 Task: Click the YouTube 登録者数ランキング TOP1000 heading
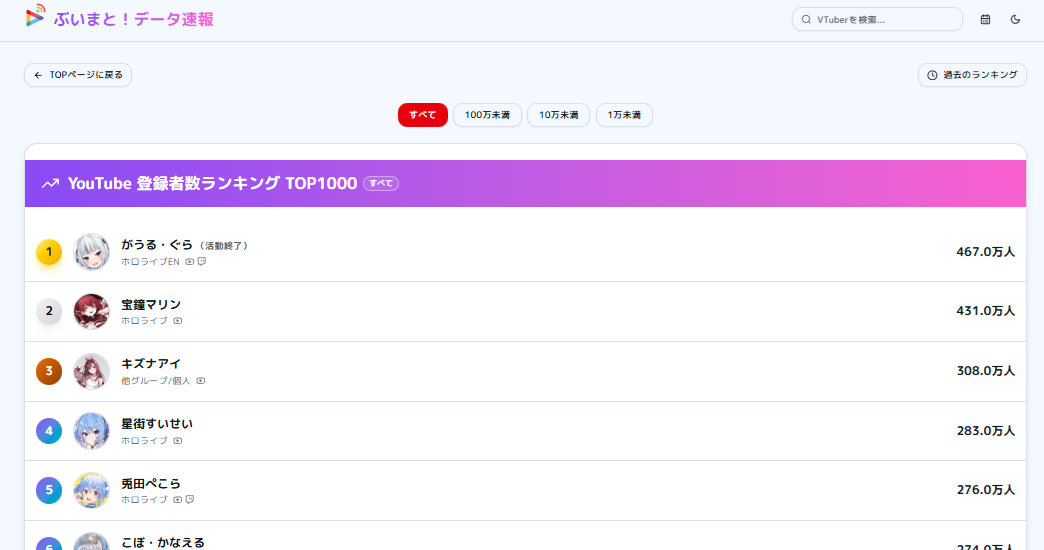coord(212,183)
